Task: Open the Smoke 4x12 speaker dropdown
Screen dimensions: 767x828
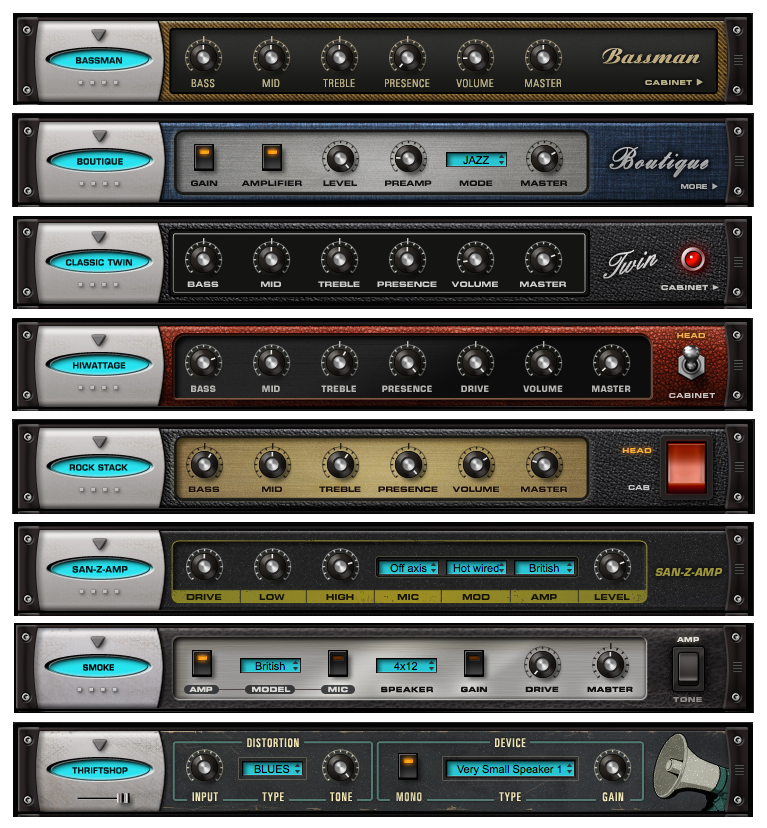Action: coord(406,666)
